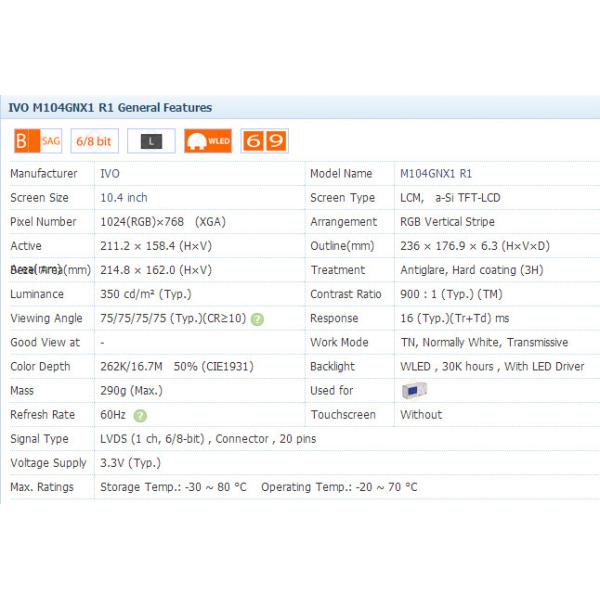Click the Signal Type LVDS connector text
Image resolution: width=600 pixels, height=600 pixels.
pos(208,439)
